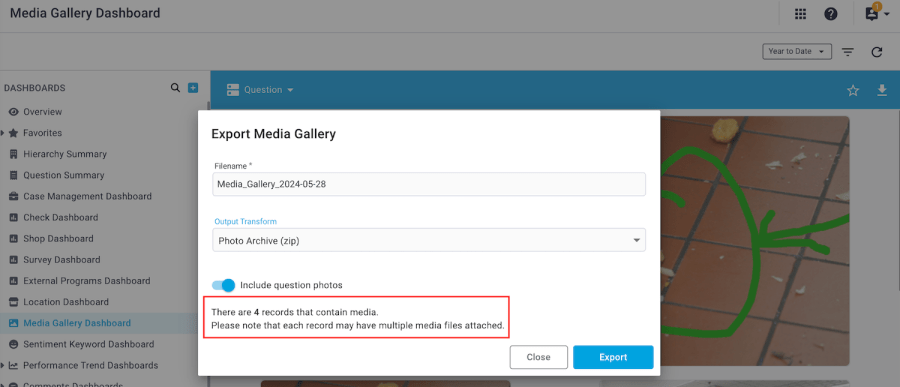Click the Overview eye icon

tap(14, 112)
